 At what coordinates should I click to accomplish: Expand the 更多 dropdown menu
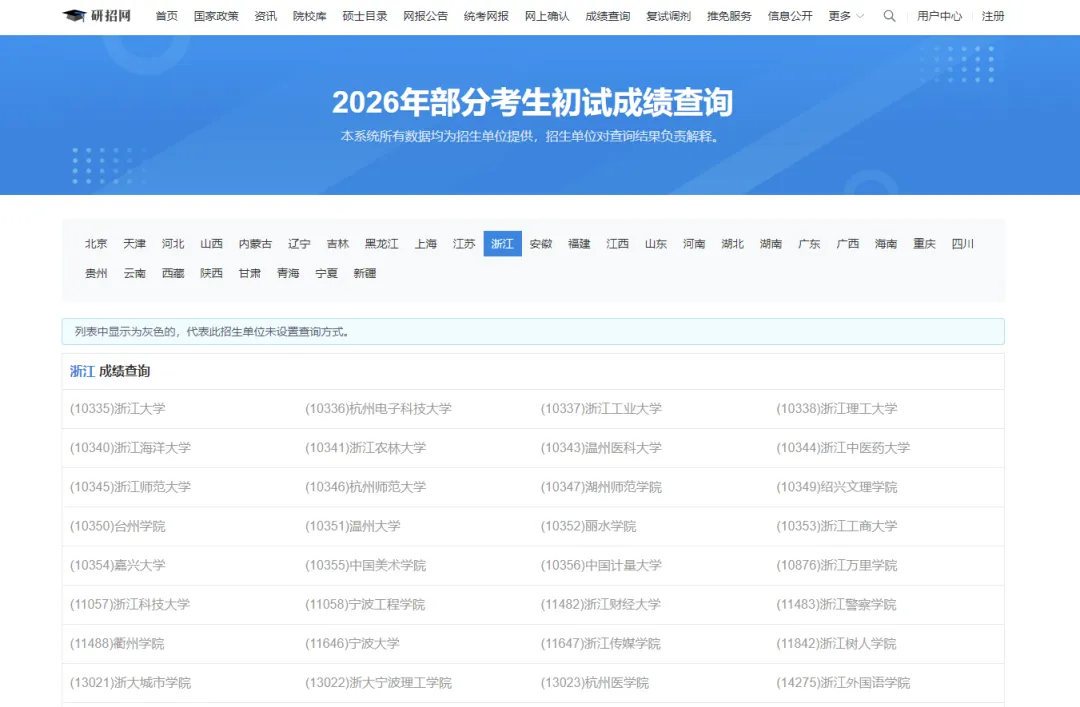tap(846, 16)
